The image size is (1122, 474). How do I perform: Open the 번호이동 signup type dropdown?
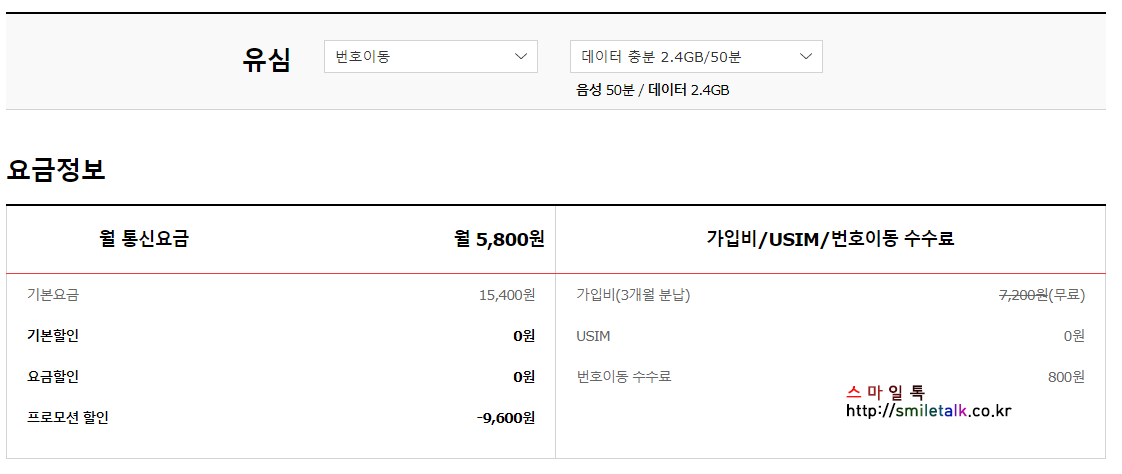tap(430, 57)
